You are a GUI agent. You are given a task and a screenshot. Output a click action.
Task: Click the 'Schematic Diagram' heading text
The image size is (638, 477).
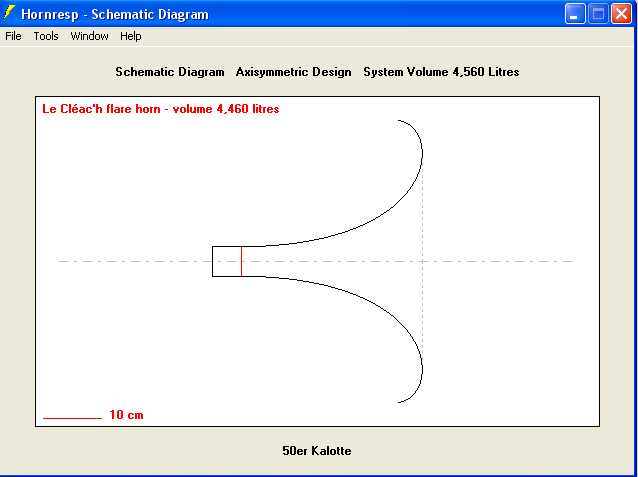click(x=170, y=72)
